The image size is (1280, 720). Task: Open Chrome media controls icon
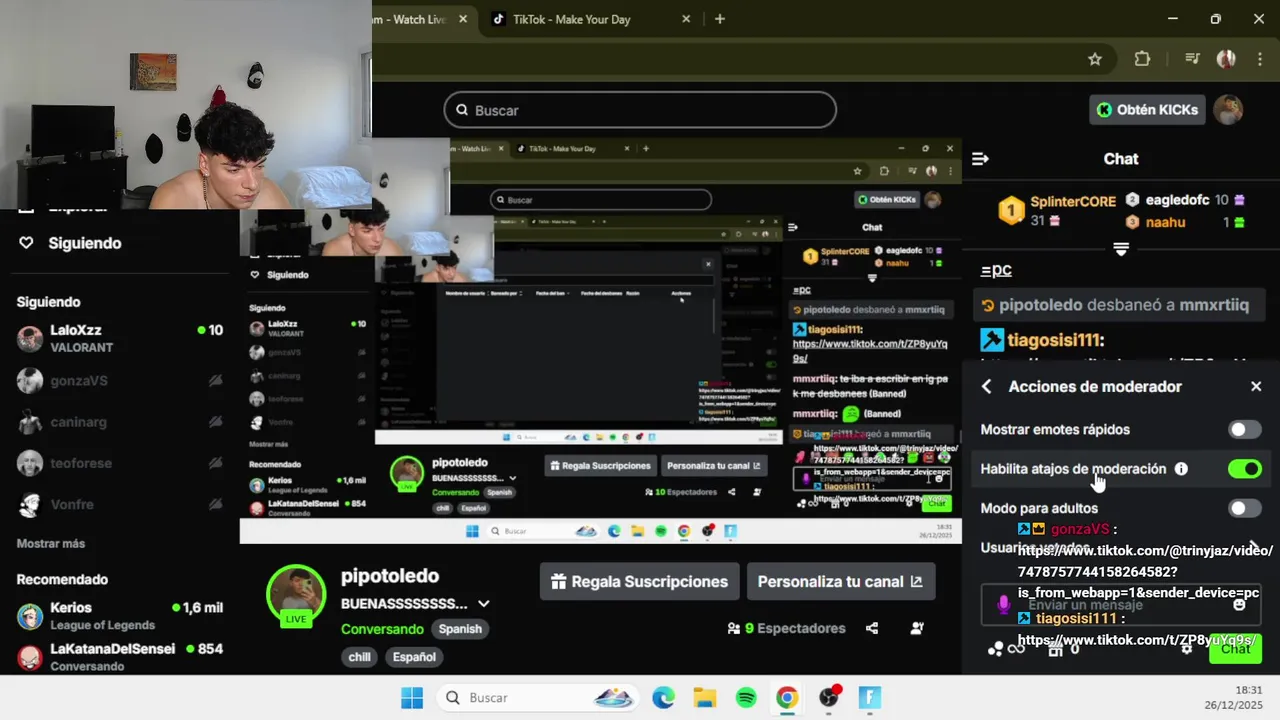[1191, 59]
